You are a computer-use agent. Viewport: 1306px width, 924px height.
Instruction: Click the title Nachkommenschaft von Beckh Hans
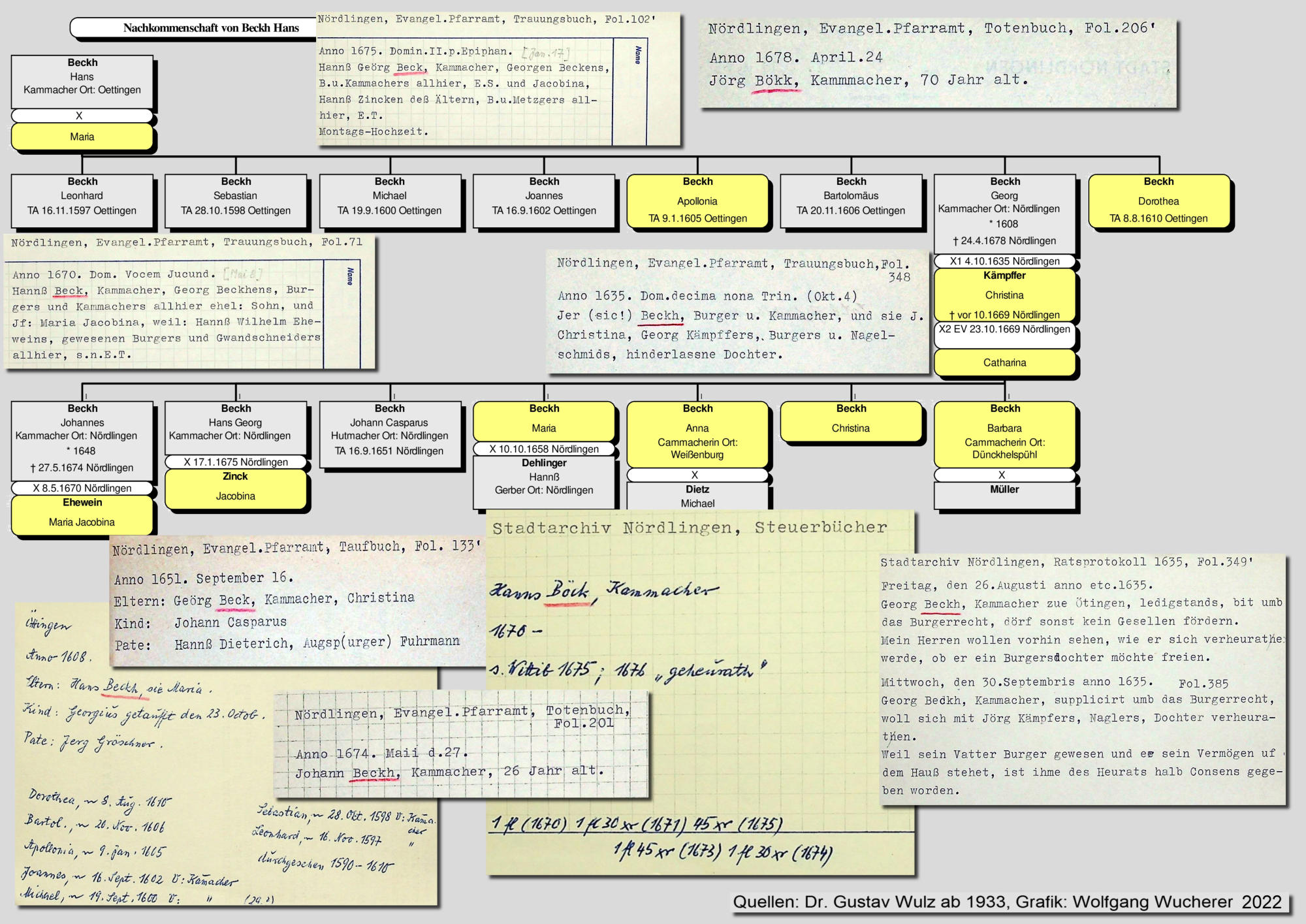point(211,27)
